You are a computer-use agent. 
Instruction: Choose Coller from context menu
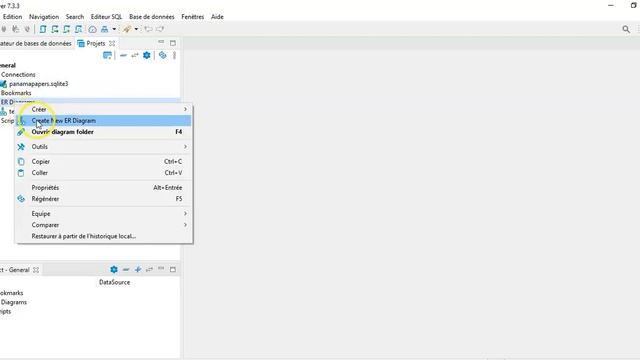coord(103,173)
